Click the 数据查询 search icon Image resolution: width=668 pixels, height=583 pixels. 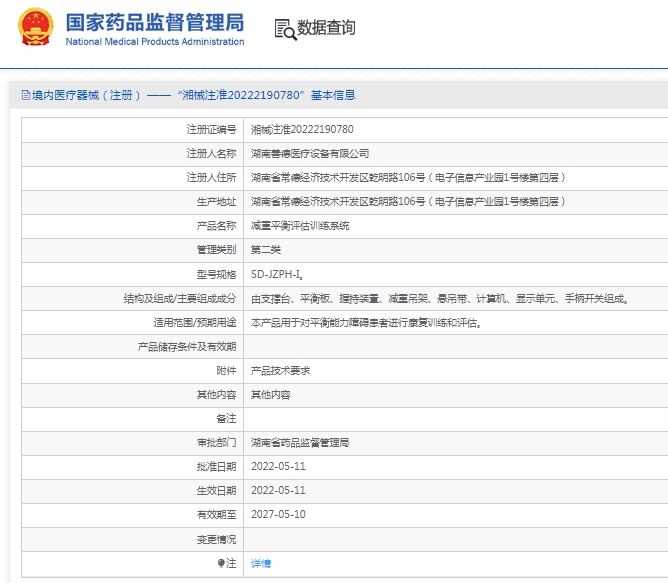point(285,29)
